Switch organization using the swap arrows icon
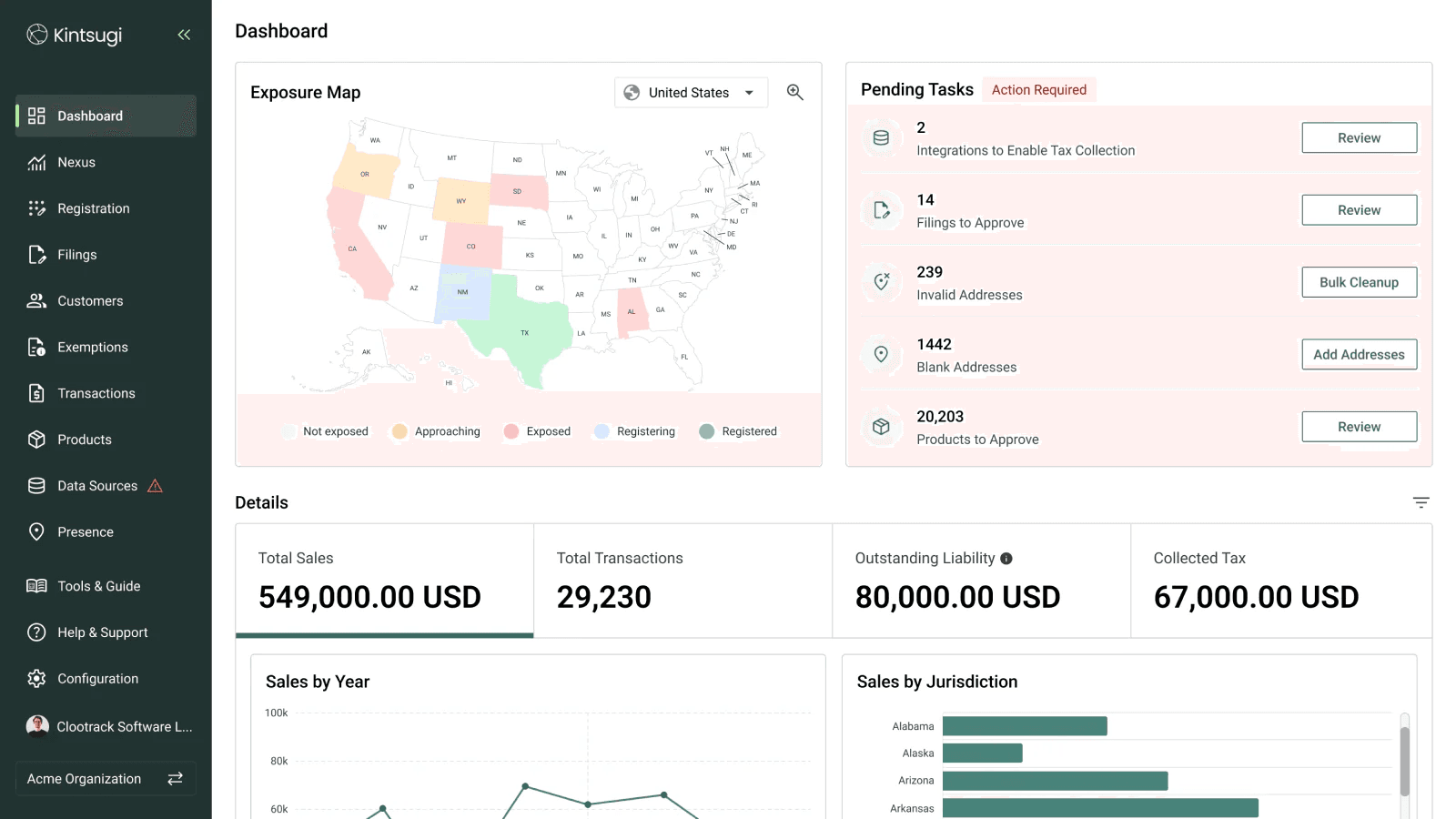The image size is (1456, 819). point(176,779)
